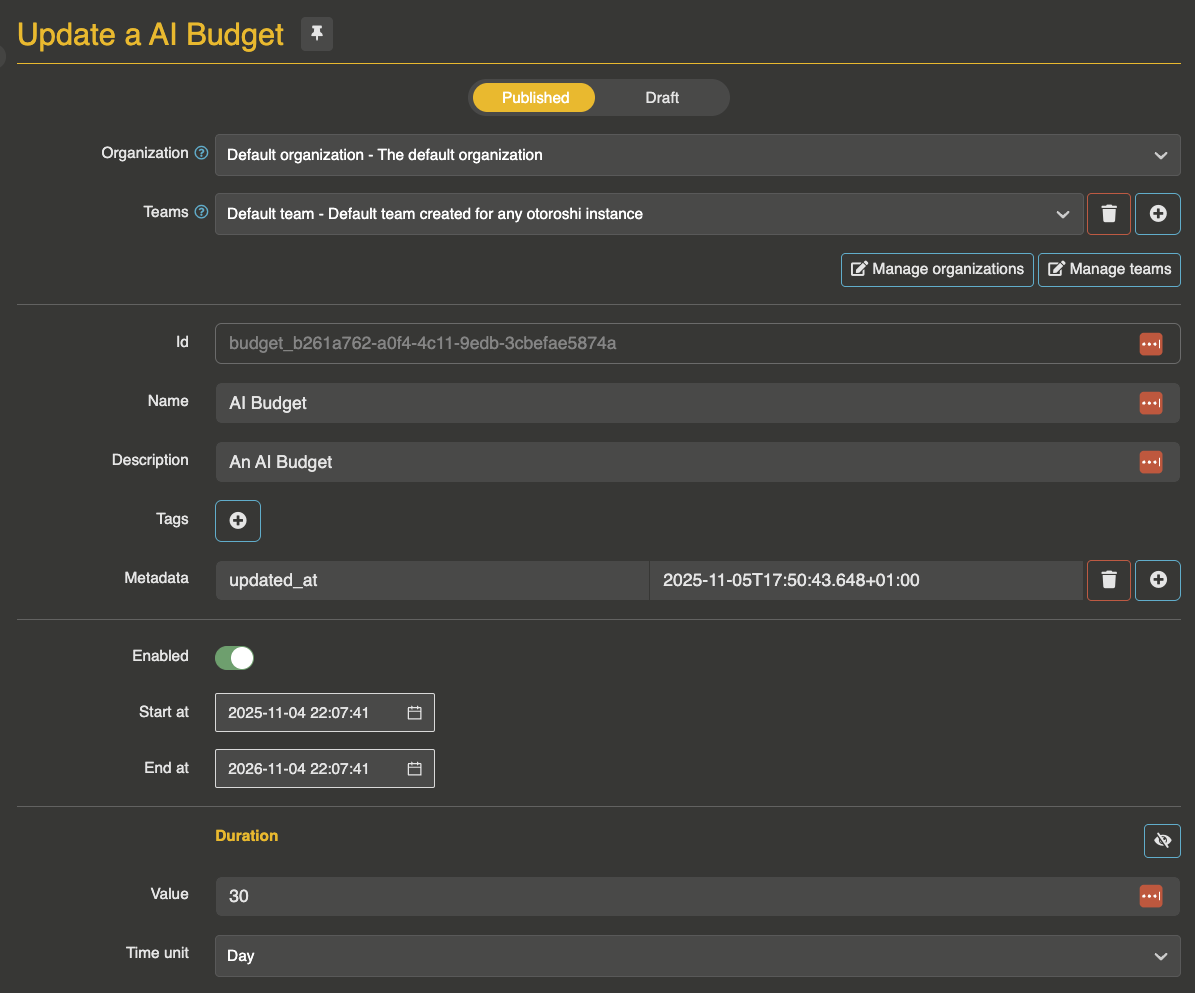Viewport: 1195px width, 993px height.
Task: Hide the Duration section with eye icon
Action: tap(1162, 841)
